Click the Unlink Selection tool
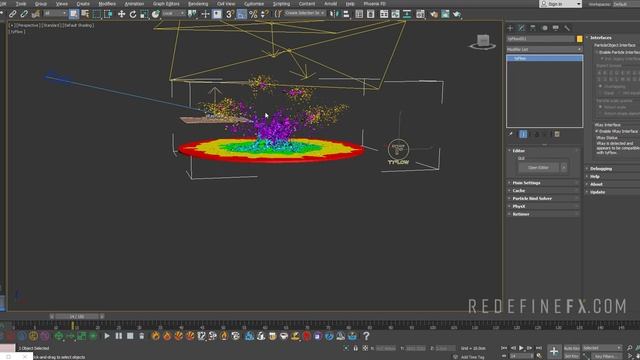The image size is (640, 360). click(24, 14)
